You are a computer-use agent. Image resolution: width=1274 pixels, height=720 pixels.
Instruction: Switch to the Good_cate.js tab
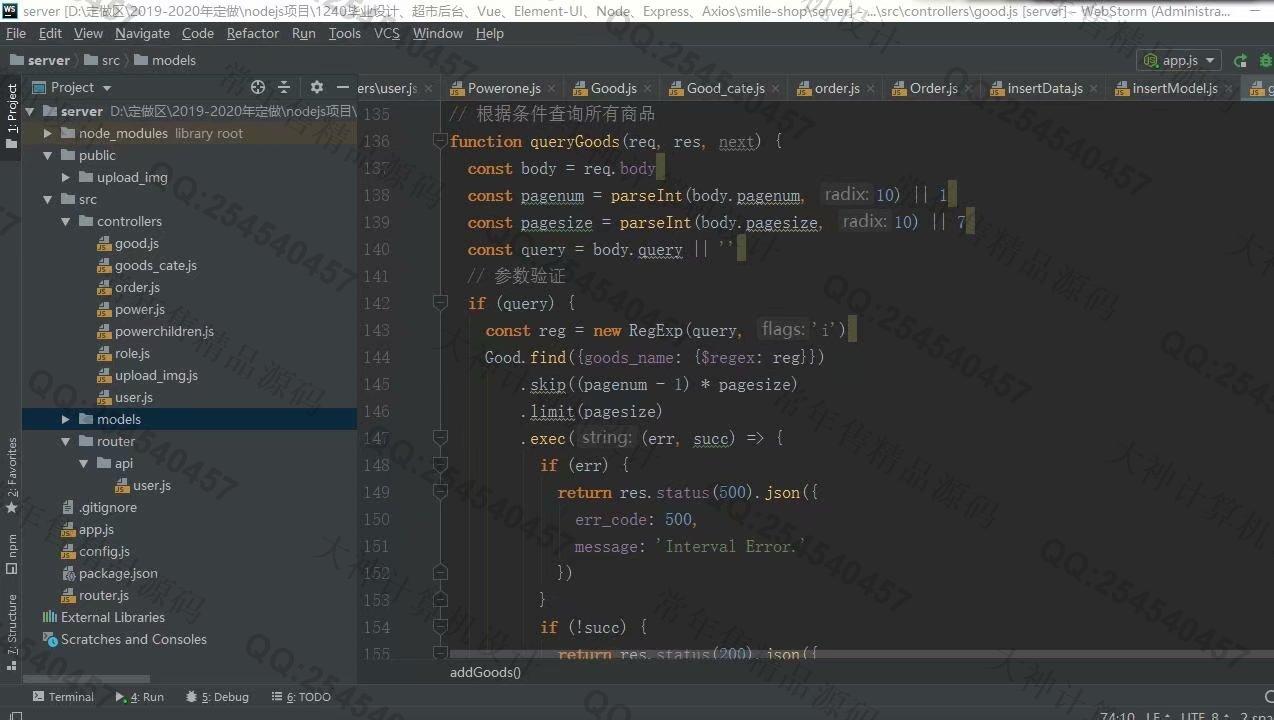coord(725,88)
